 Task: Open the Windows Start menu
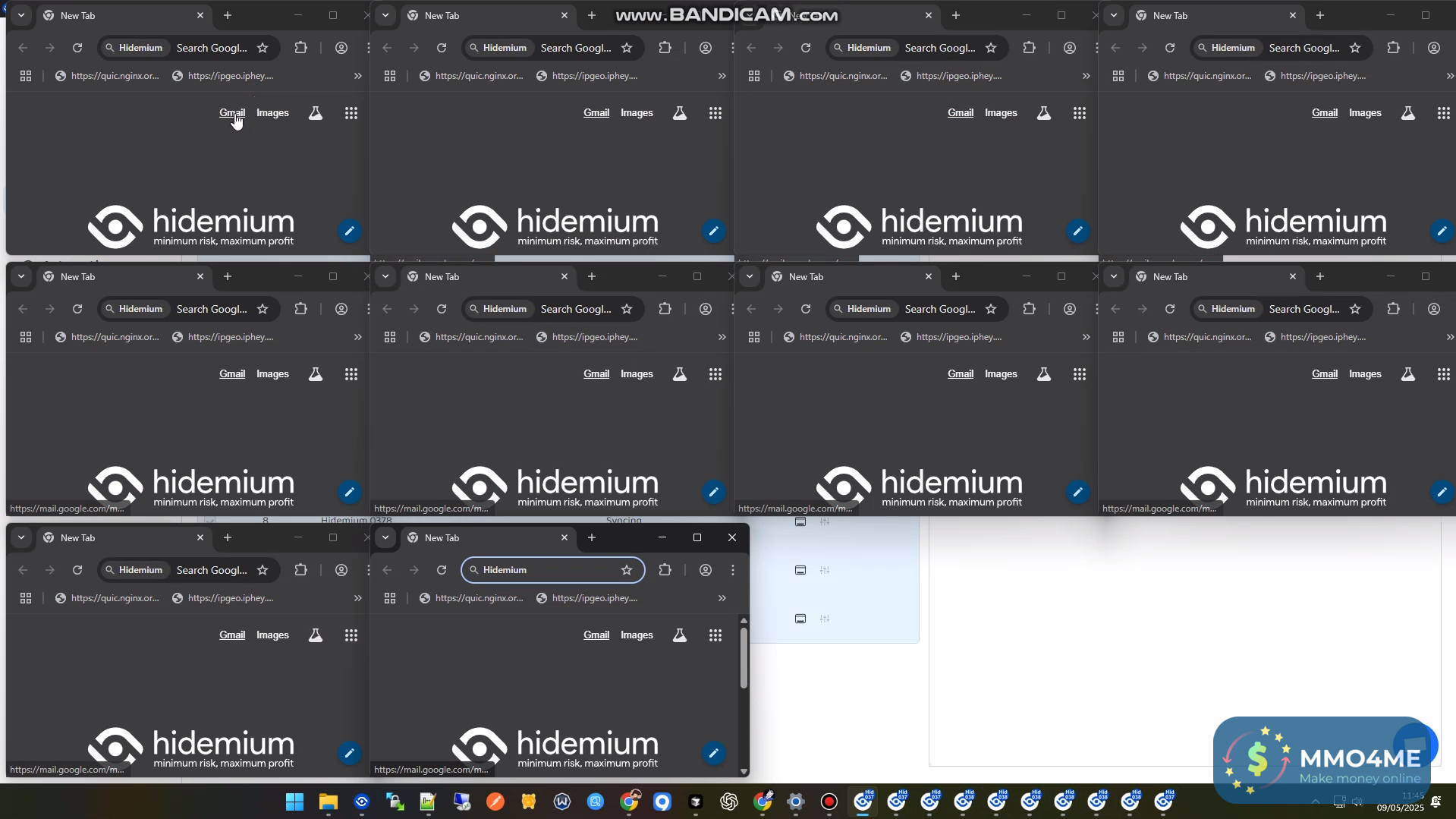pyautogui.click(x=294, y=802)
